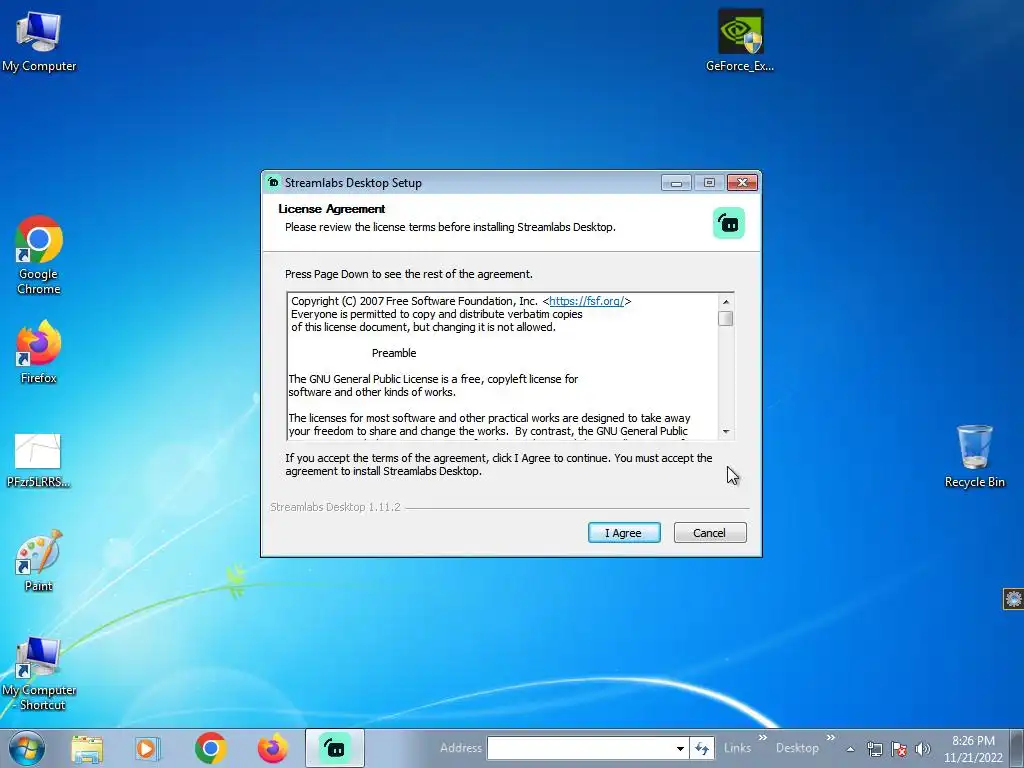Click 'Press Page Down to see the rest' text
Viewport: 1024px width, 768px height.
pyautogui.click(x=409, y=274)
